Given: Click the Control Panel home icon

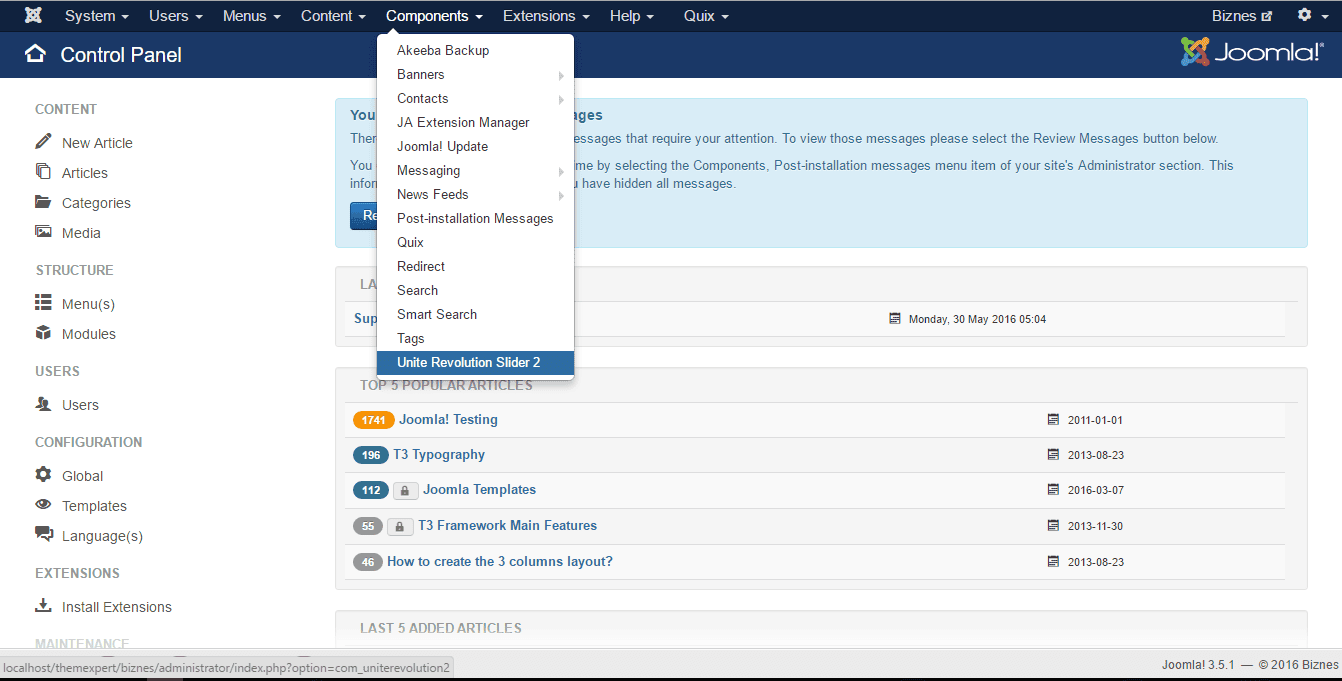Looking at the screenshot, I should [36, 54].
